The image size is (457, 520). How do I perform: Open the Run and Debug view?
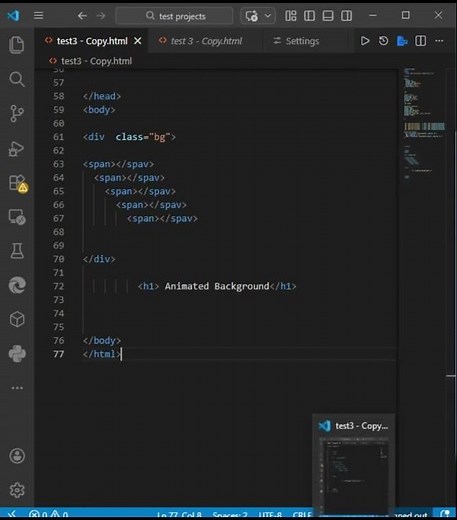[x=17, y=148]
